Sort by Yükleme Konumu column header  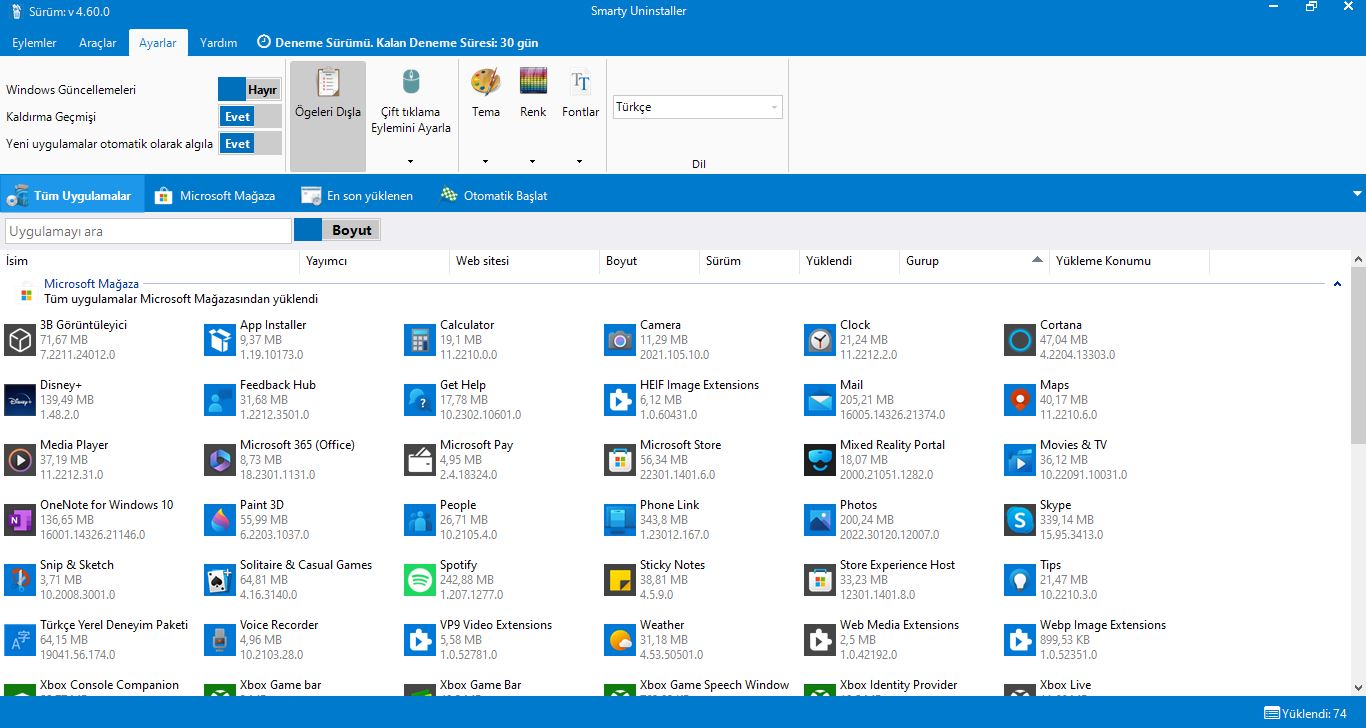[1130, 261]
